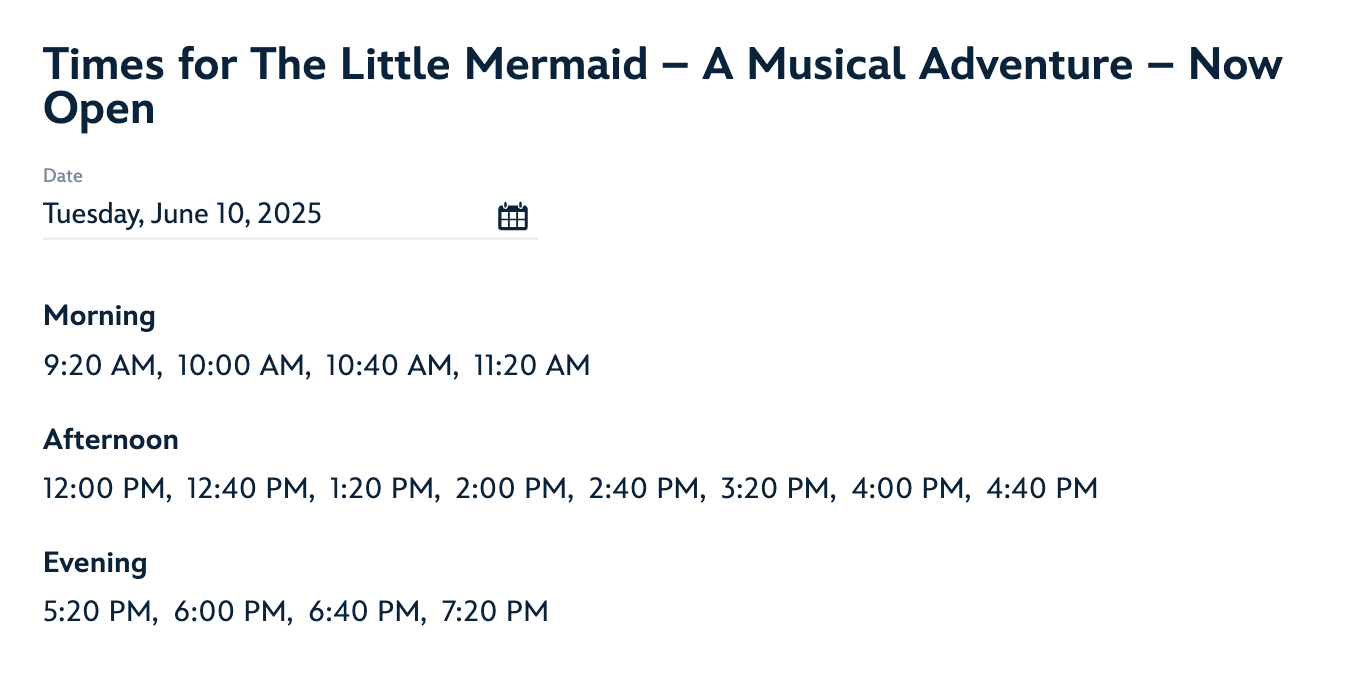Image resolution: width=1372 pixels, height=688 pixels.
Task: Click the 4:00 PM showtime
Action: click(x=907, y=489)
